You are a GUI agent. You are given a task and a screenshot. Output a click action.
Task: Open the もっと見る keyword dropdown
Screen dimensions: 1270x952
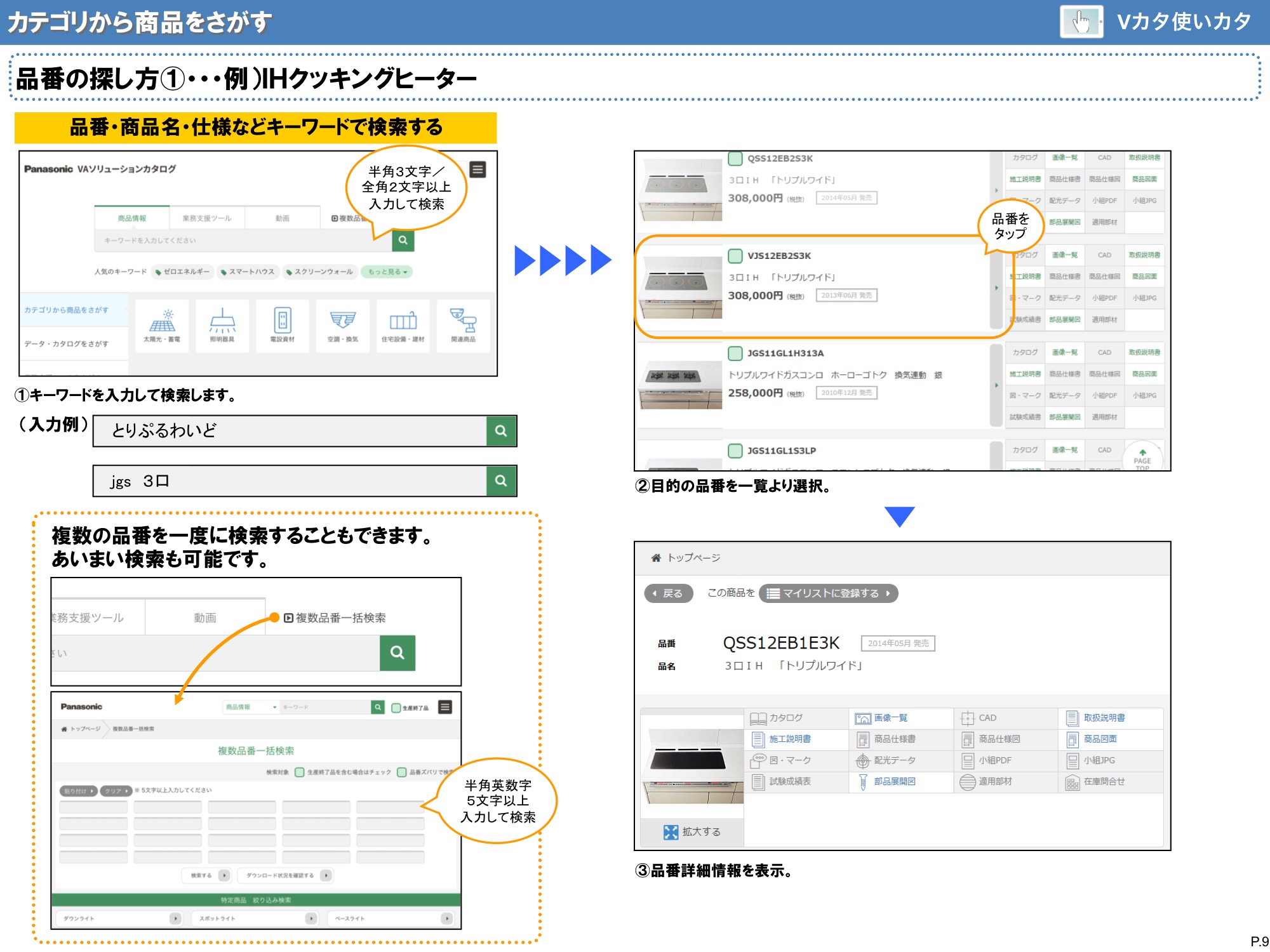387,272
